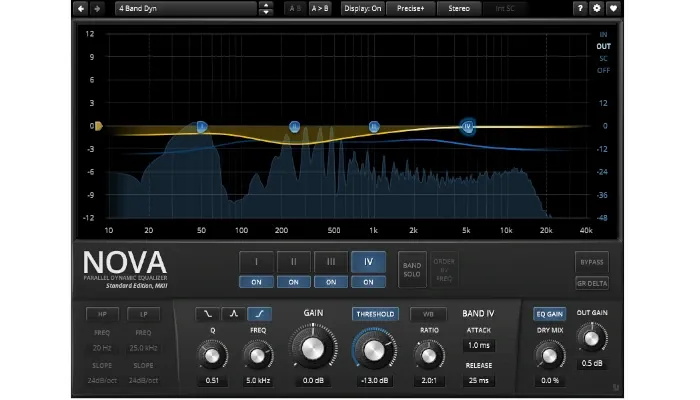This screenshot has width=700, height=400.
Task: Click the FREQ knob
Action: (258, 356)
